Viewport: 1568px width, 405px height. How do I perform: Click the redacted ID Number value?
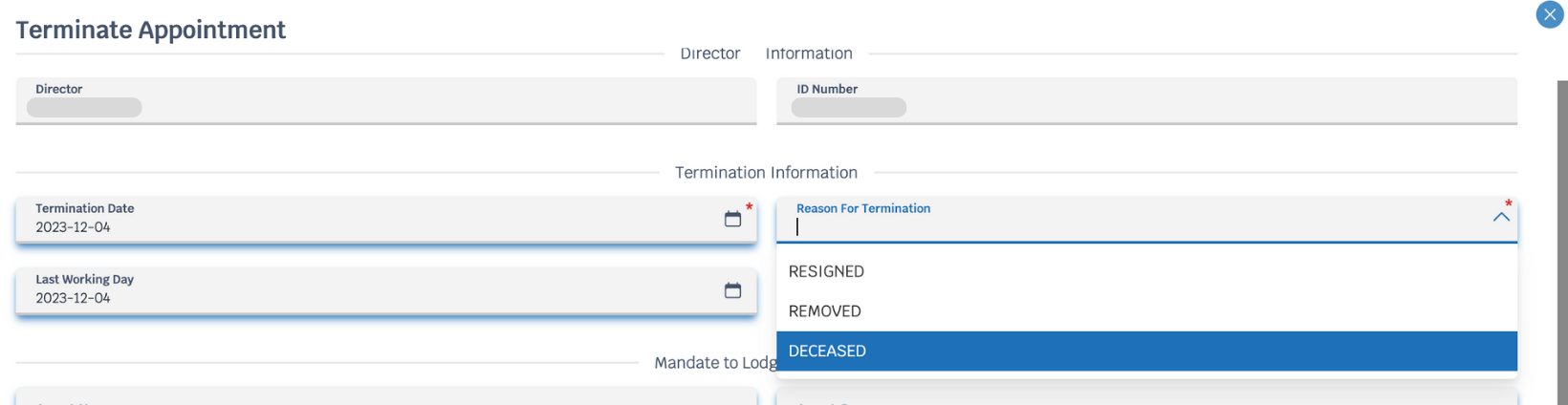coord(849,108)
